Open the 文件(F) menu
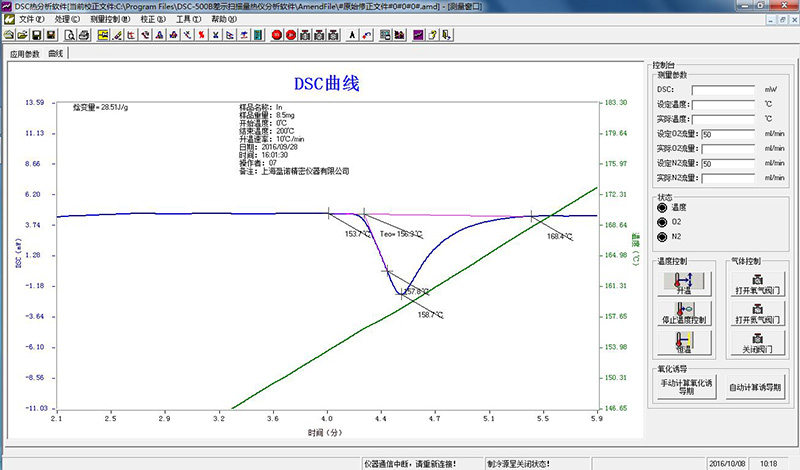 [32, 19]
